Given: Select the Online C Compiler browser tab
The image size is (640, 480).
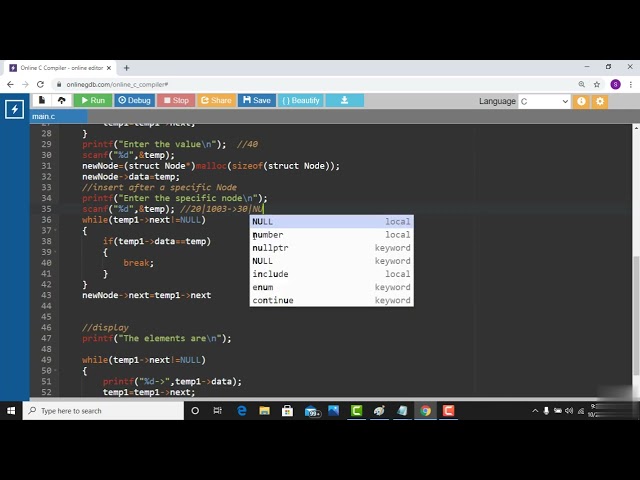Looking at the screenshot, I should coord(60,68).
